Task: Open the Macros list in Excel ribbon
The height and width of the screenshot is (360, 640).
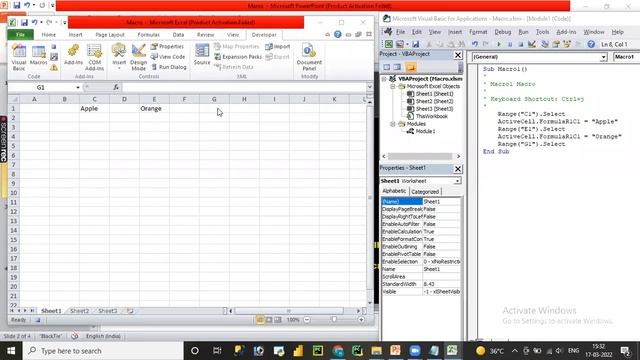Action: [38, 56]
